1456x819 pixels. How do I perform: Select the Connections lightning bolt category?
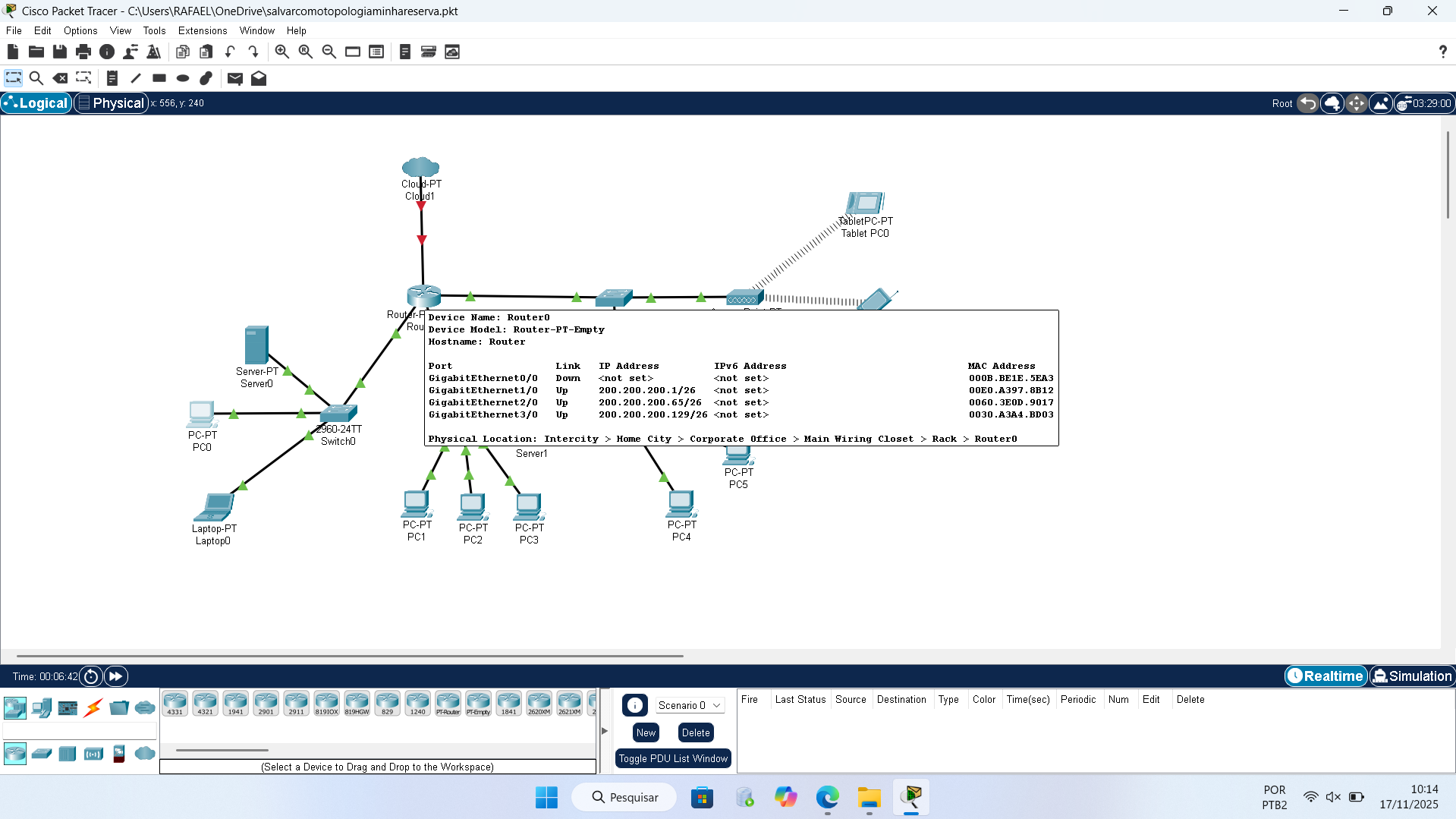click(x=93, y=708)
